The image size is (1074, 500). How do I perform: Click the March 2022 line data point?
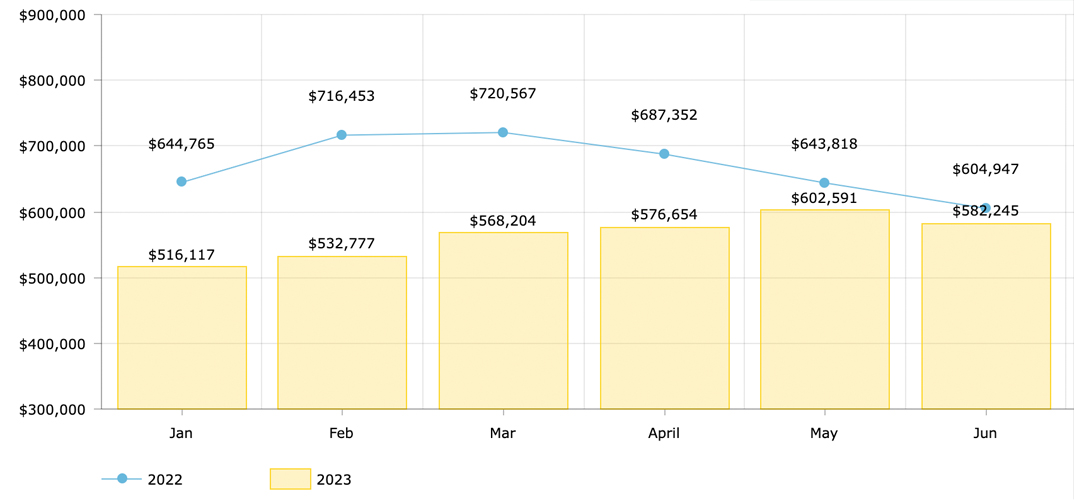503,132
